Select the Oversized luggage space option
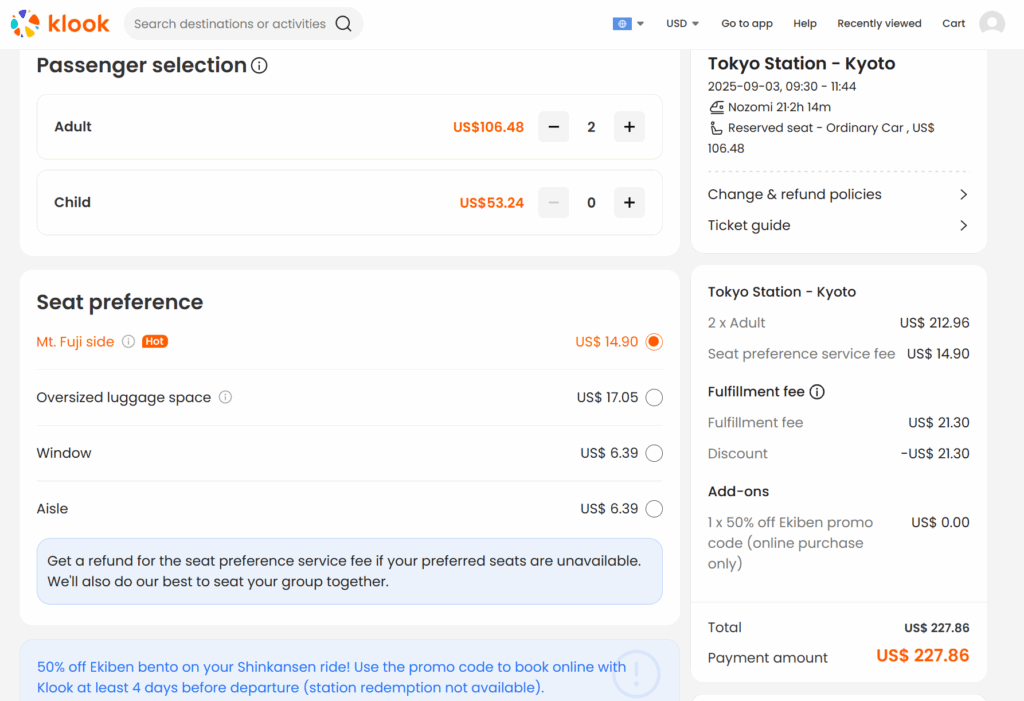 [654, 398]
